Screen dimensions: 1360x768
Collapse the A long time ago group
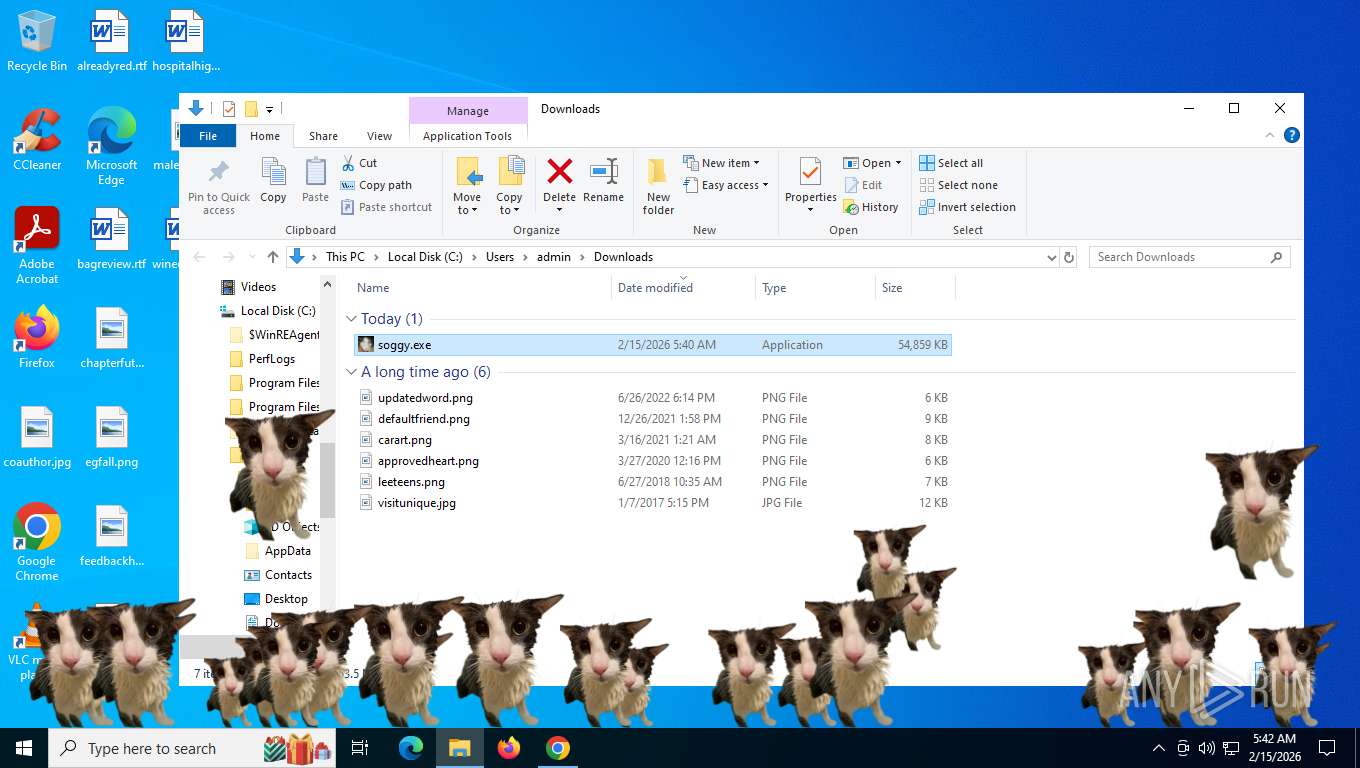pos(351,372)
